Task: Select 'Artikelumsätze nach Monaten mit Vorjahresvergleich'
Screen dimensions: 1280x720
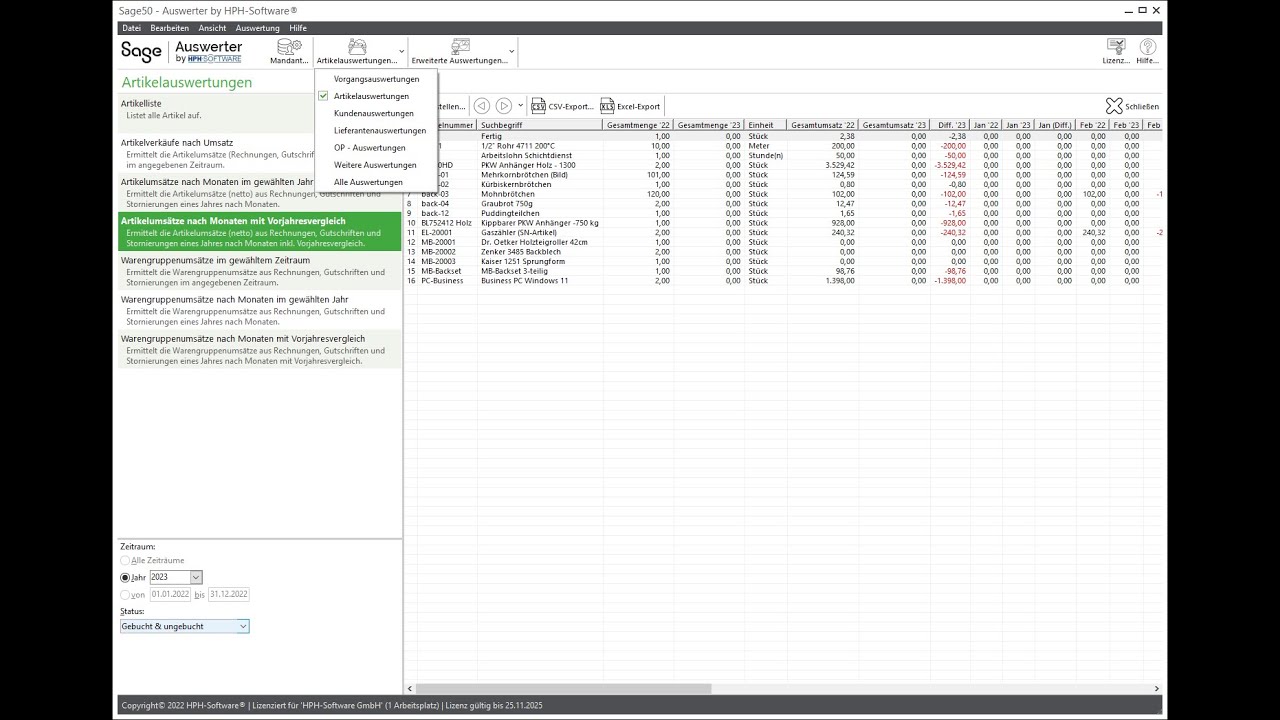Action: [x=259, y=232]
